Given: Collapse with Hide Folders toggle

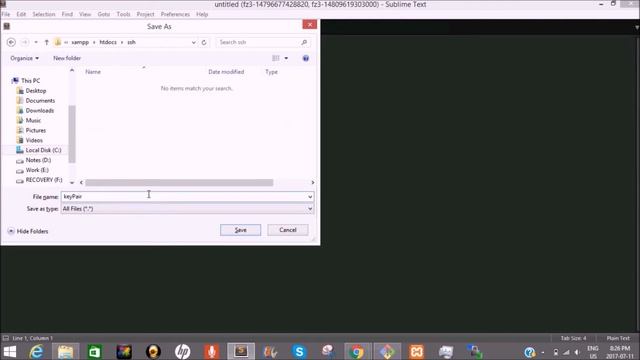Looking at the screenshot, I should pos(28,231).
